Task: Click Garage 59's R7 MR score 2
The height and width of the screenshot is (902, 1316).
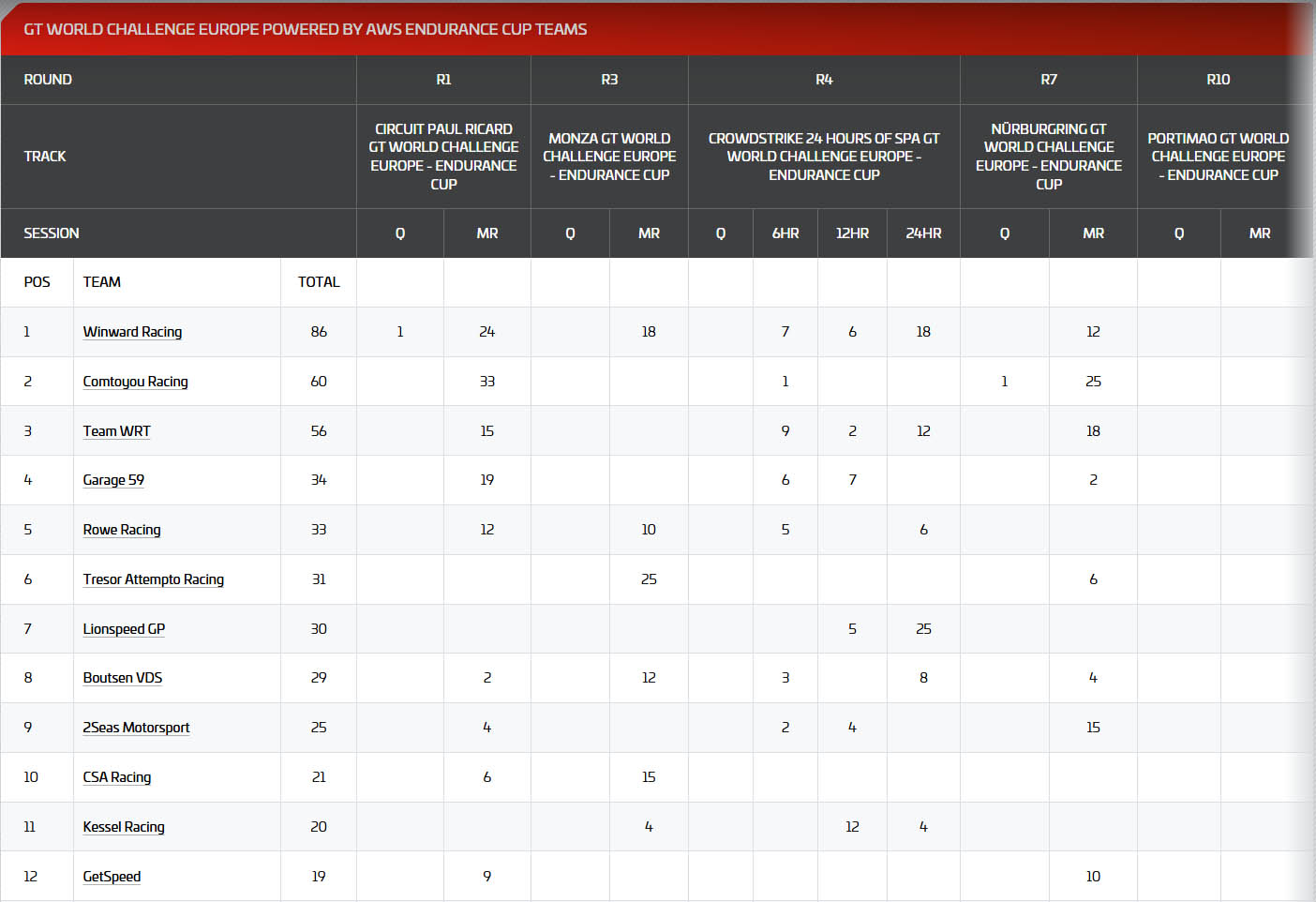Action: coord(1093,480)
